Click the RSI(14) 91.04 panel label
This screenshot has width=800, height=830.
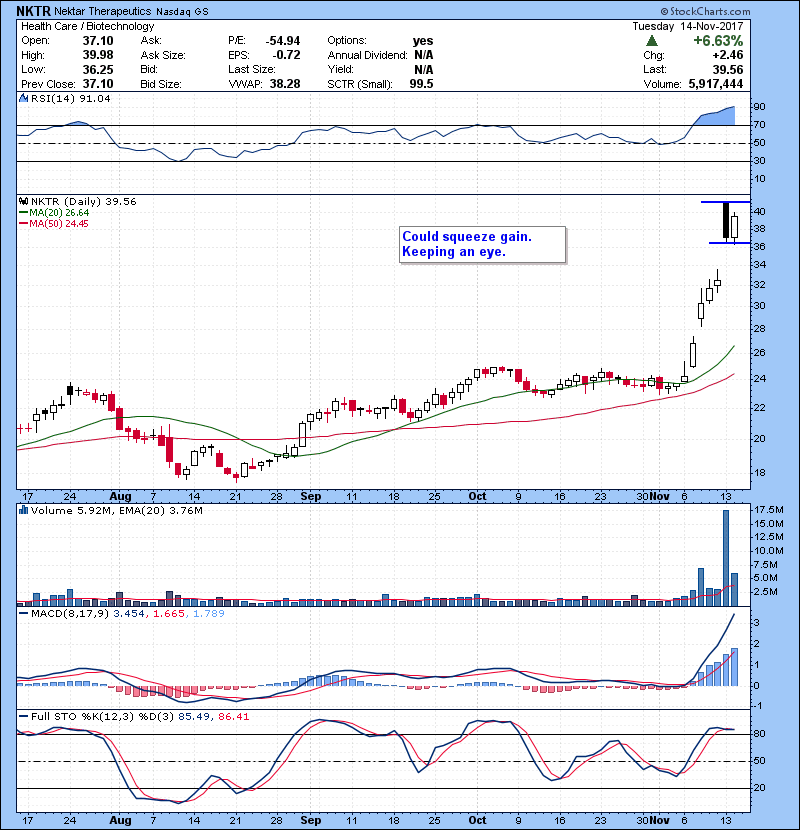tap(70, 98)
